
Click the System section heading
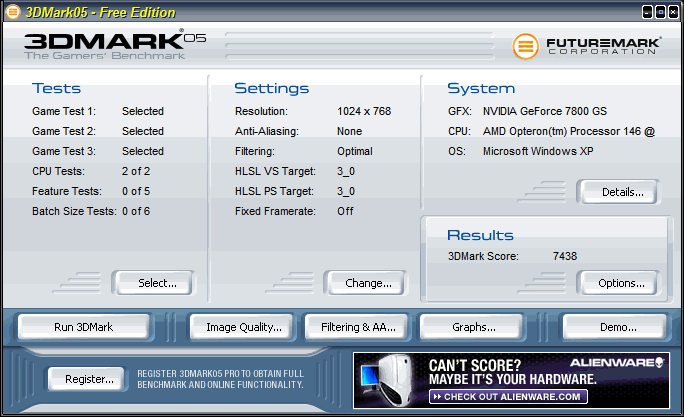tap(481, 89)
